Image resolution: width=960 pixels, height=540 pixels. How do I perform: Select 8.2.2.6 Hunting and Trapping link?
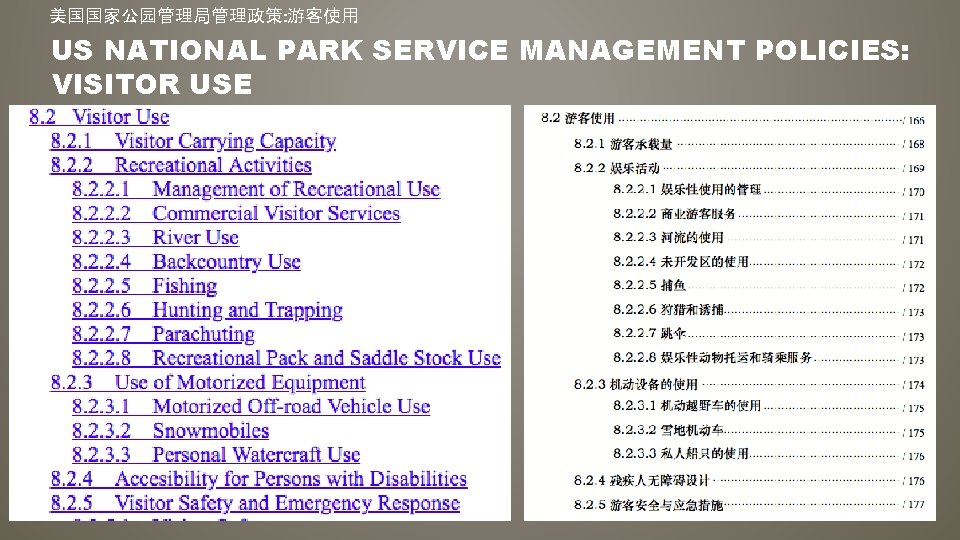pyautogui.click(x=207, y=310)
